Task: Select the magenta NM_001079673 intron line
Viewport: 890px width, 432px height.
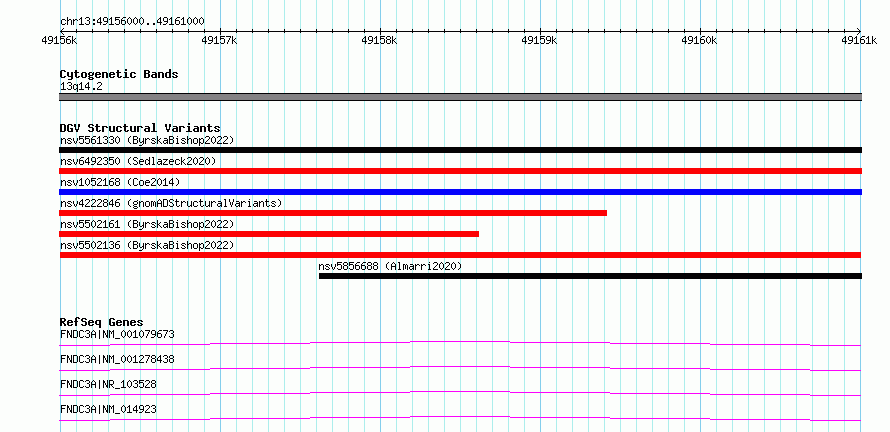Action: pyautogui.click(x=460, y=343)
